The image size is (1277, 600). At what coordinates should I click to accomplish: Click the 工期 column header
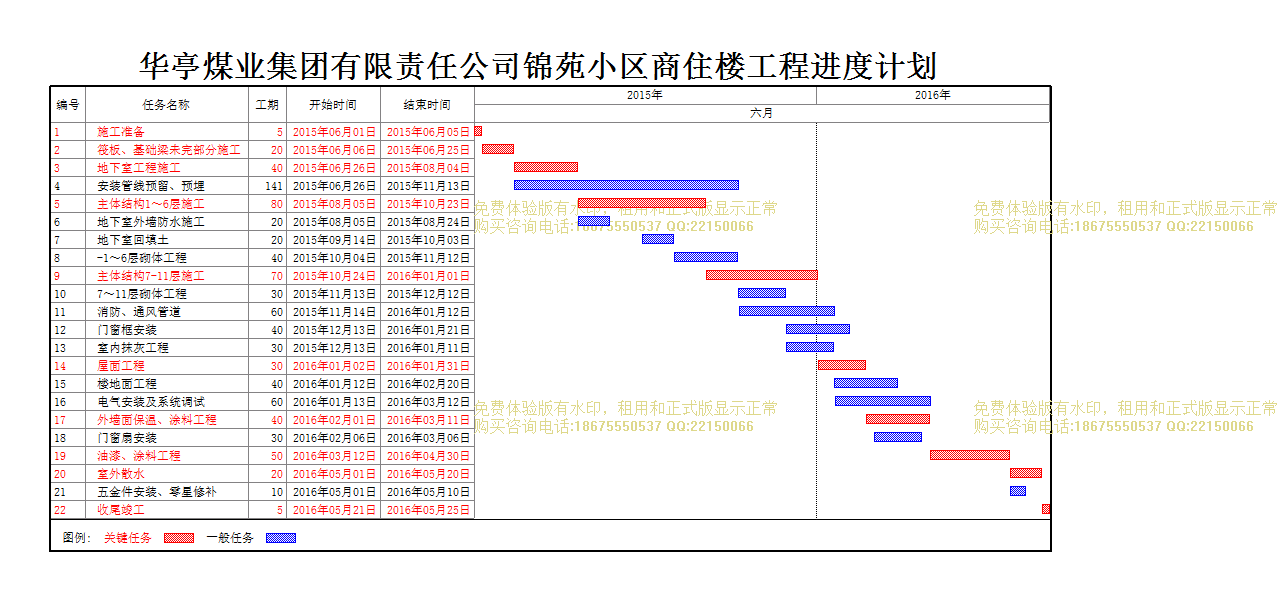click(x=267, y=104)
